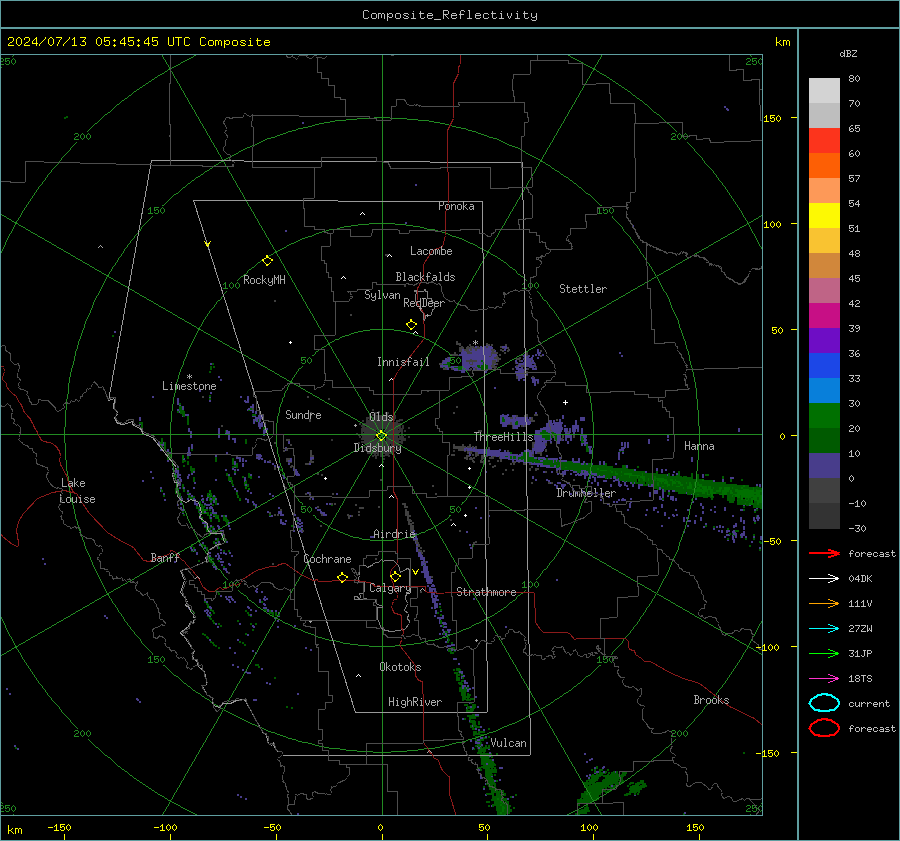This screenshot has height=841, width=900.
Task: Click the dBZ legend heading
Action: pos(848,54)
